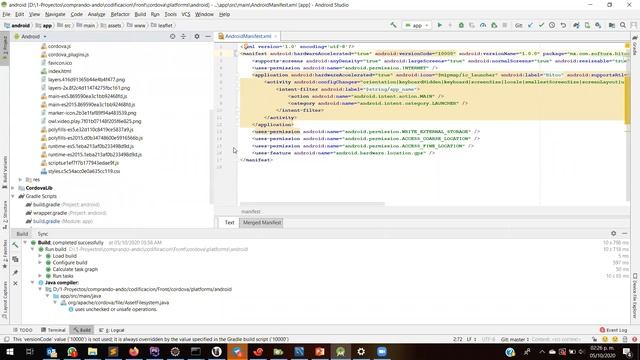Run the app with green play button
Screen dimensions: 640x360
[440, 25]
